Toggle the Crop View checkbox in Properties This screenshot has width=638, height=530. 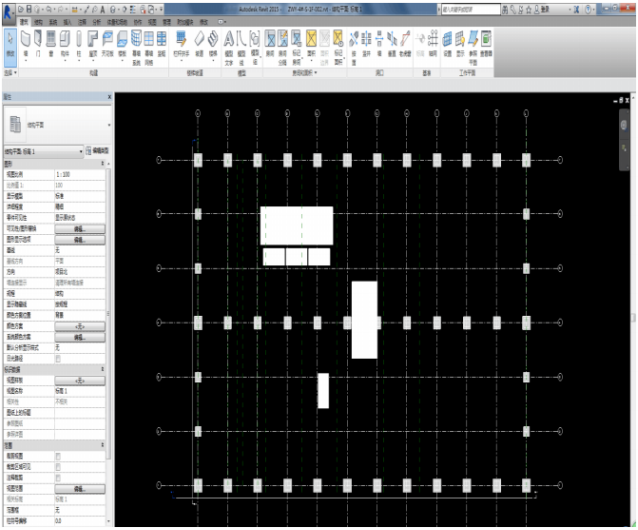(58, 455)
